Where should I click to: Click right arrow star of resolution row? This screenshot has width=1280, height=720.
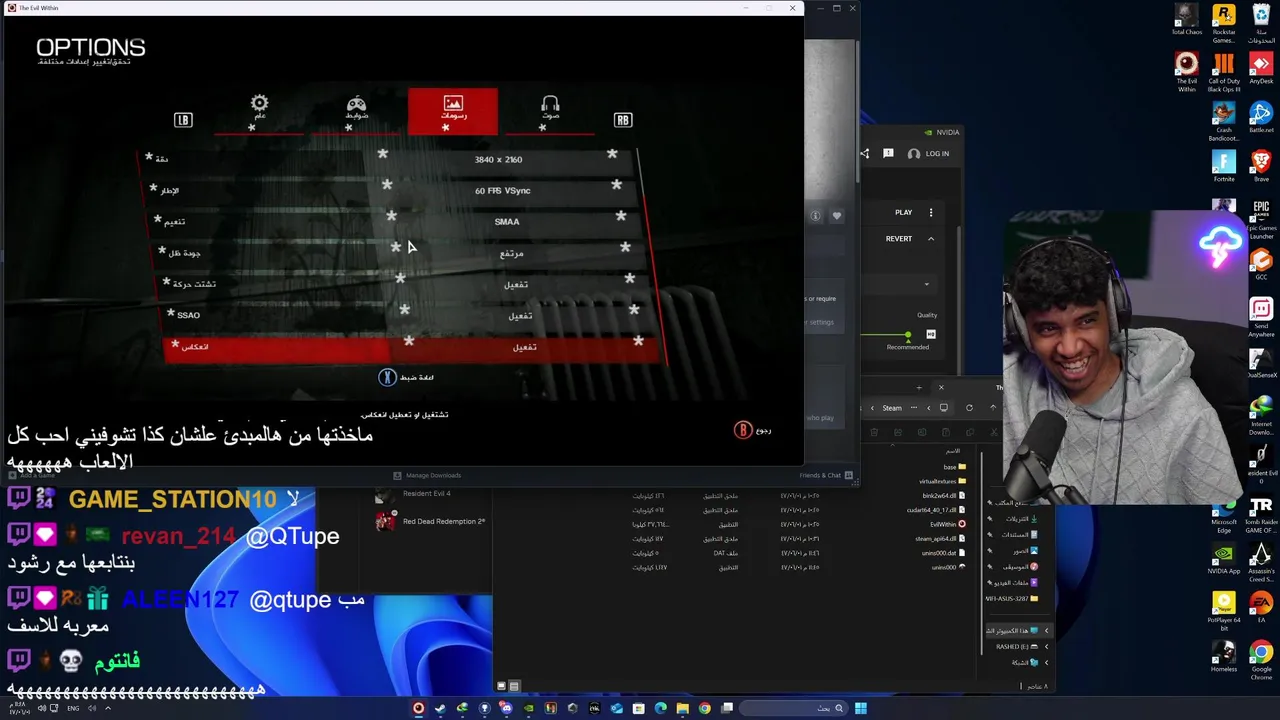[x=612, y=154]
